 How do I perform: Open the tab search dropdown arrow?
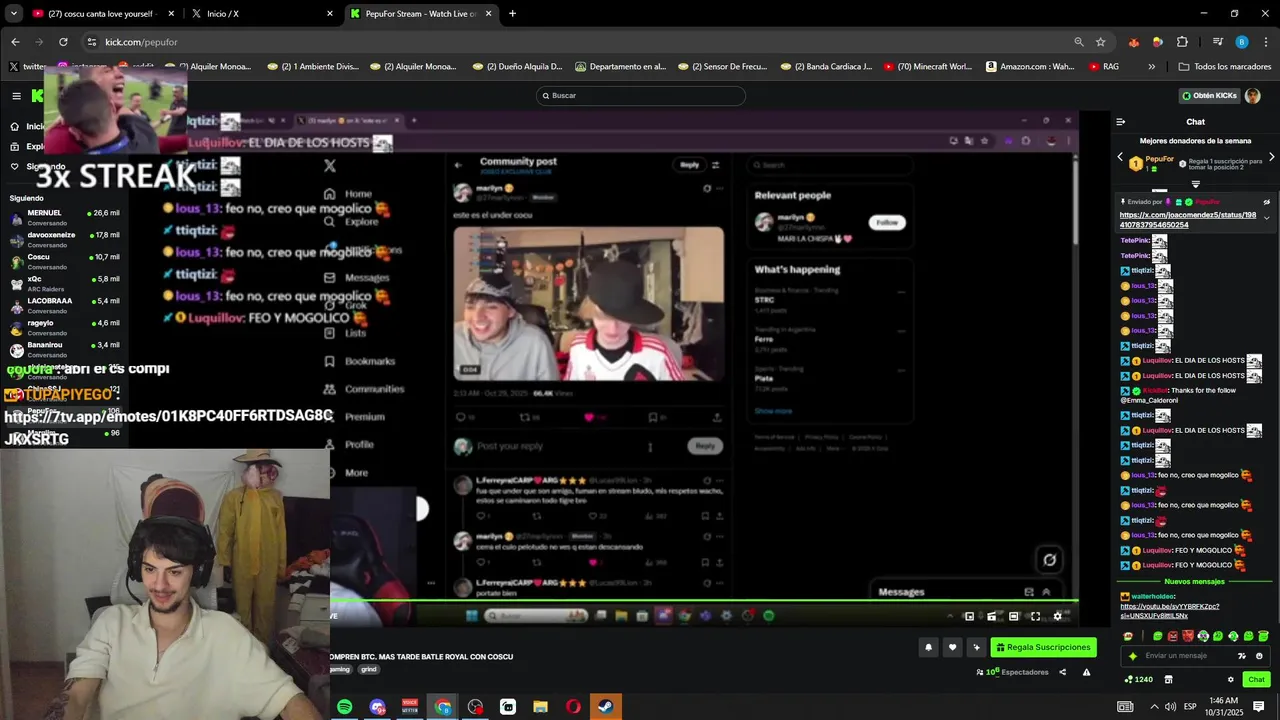pyautogui.click(x=13, y=14)
